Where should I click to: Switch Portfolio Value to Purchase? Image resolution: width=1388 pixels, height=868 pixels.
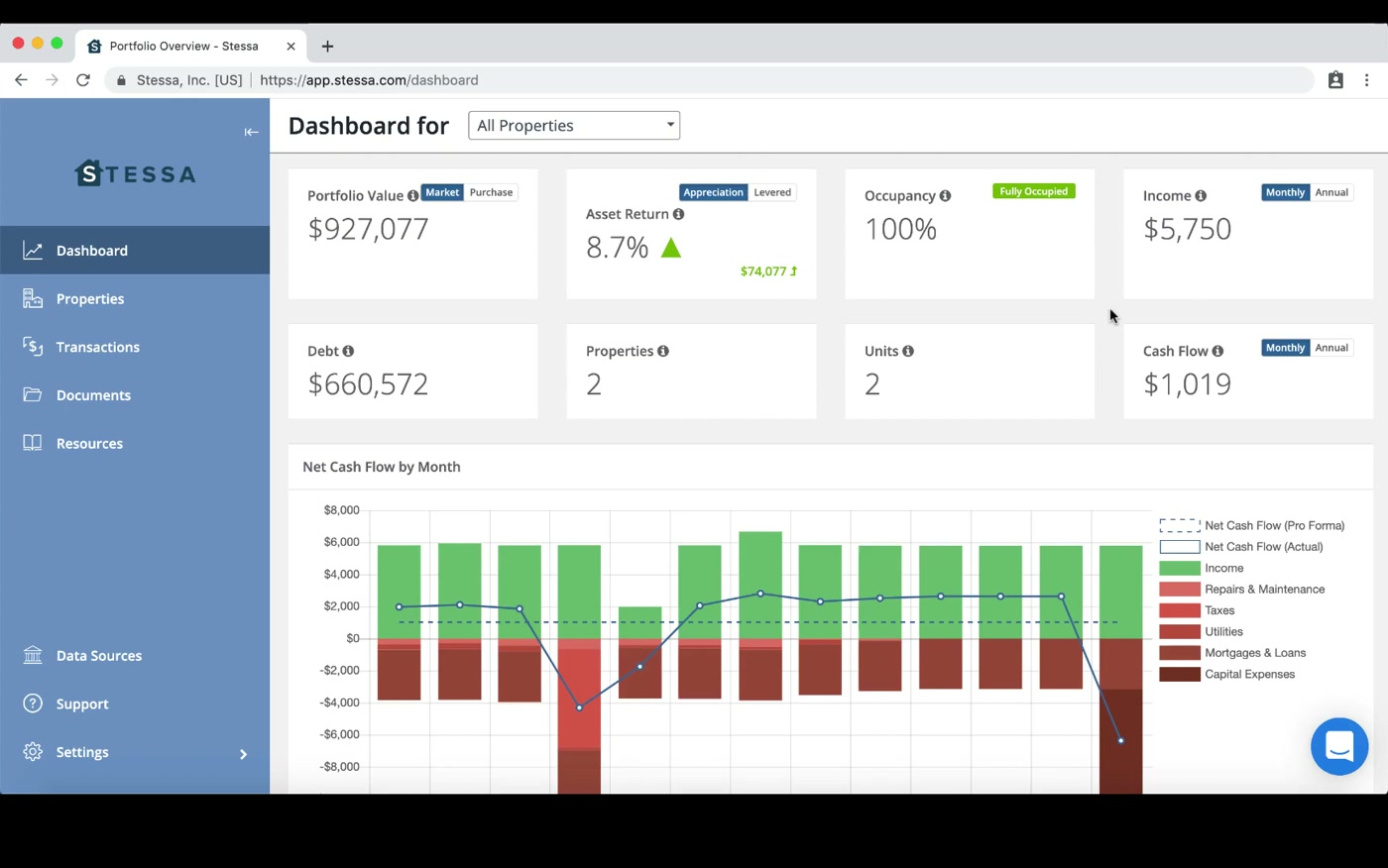[x=491, y=192]
